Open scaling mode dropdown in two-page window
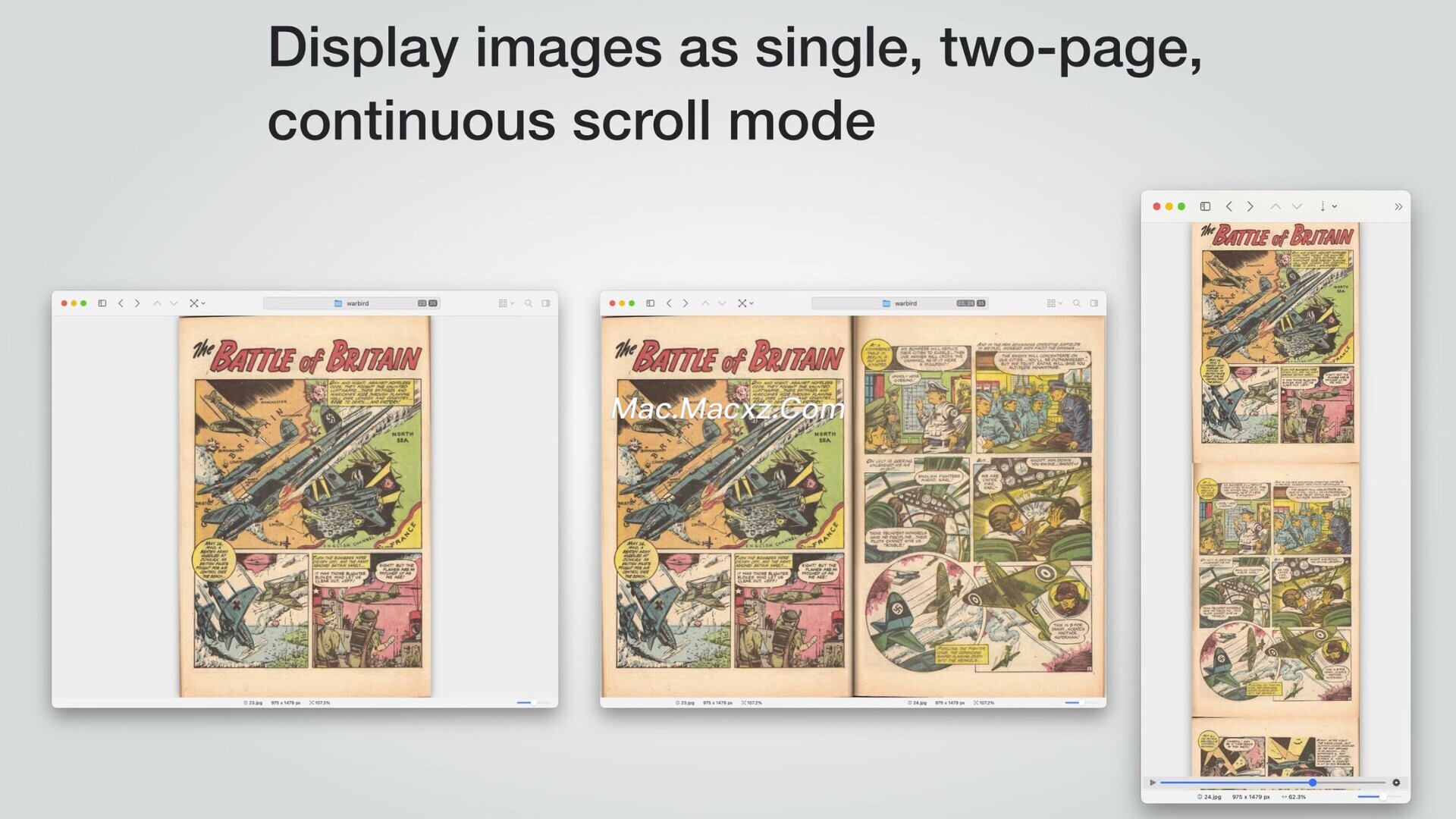This screenshot has height=819, width=1456. coord(745,303)
